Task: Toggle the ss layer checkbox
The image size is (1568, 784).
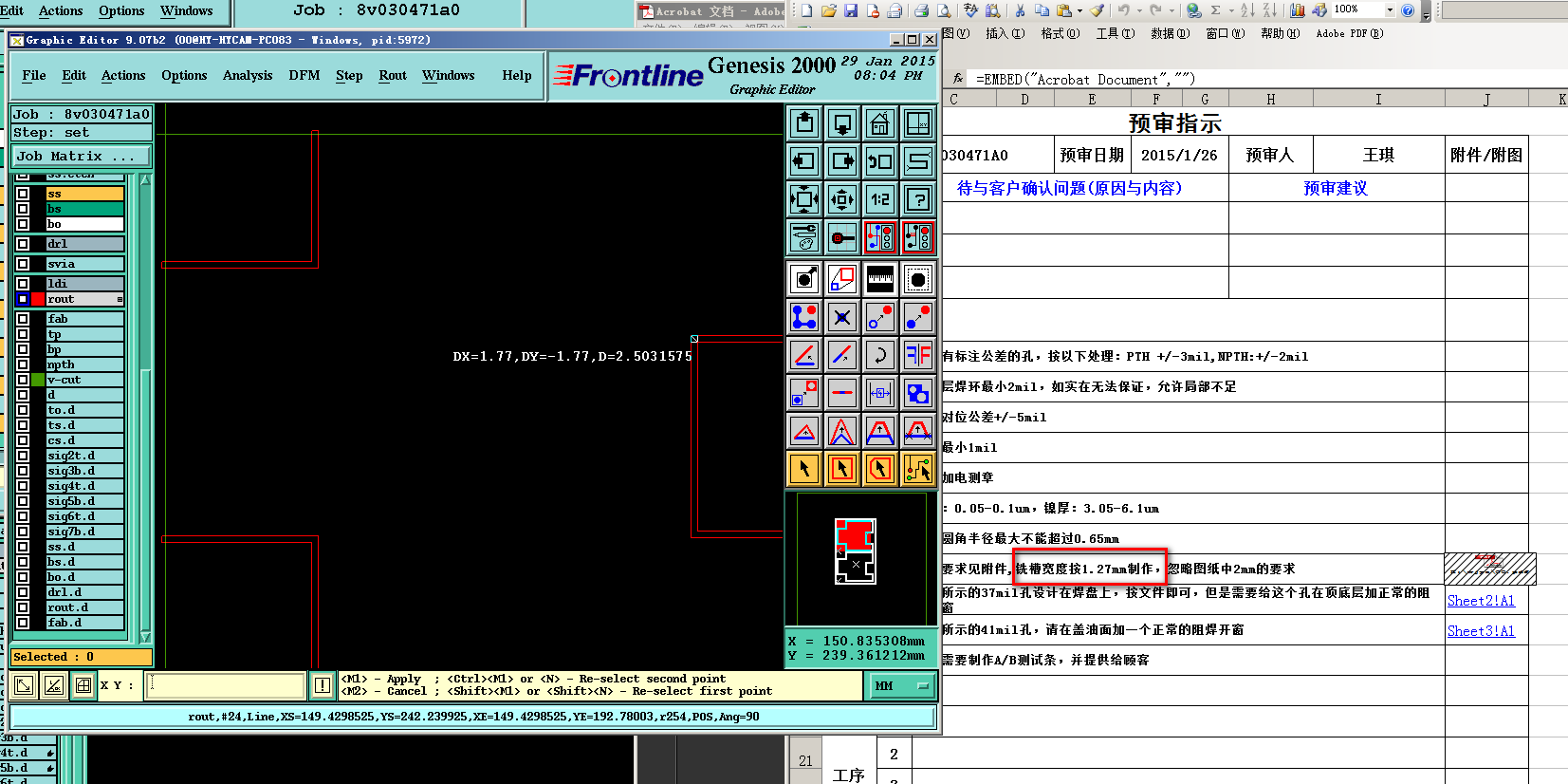Action: point(23,194)
